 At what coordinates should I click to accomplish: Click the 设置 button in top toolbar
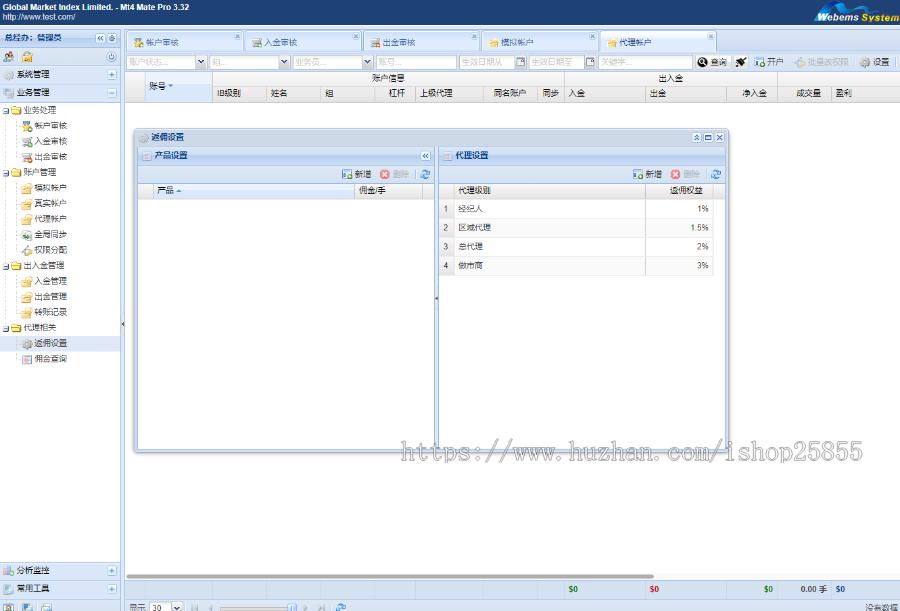coord(875,62)
